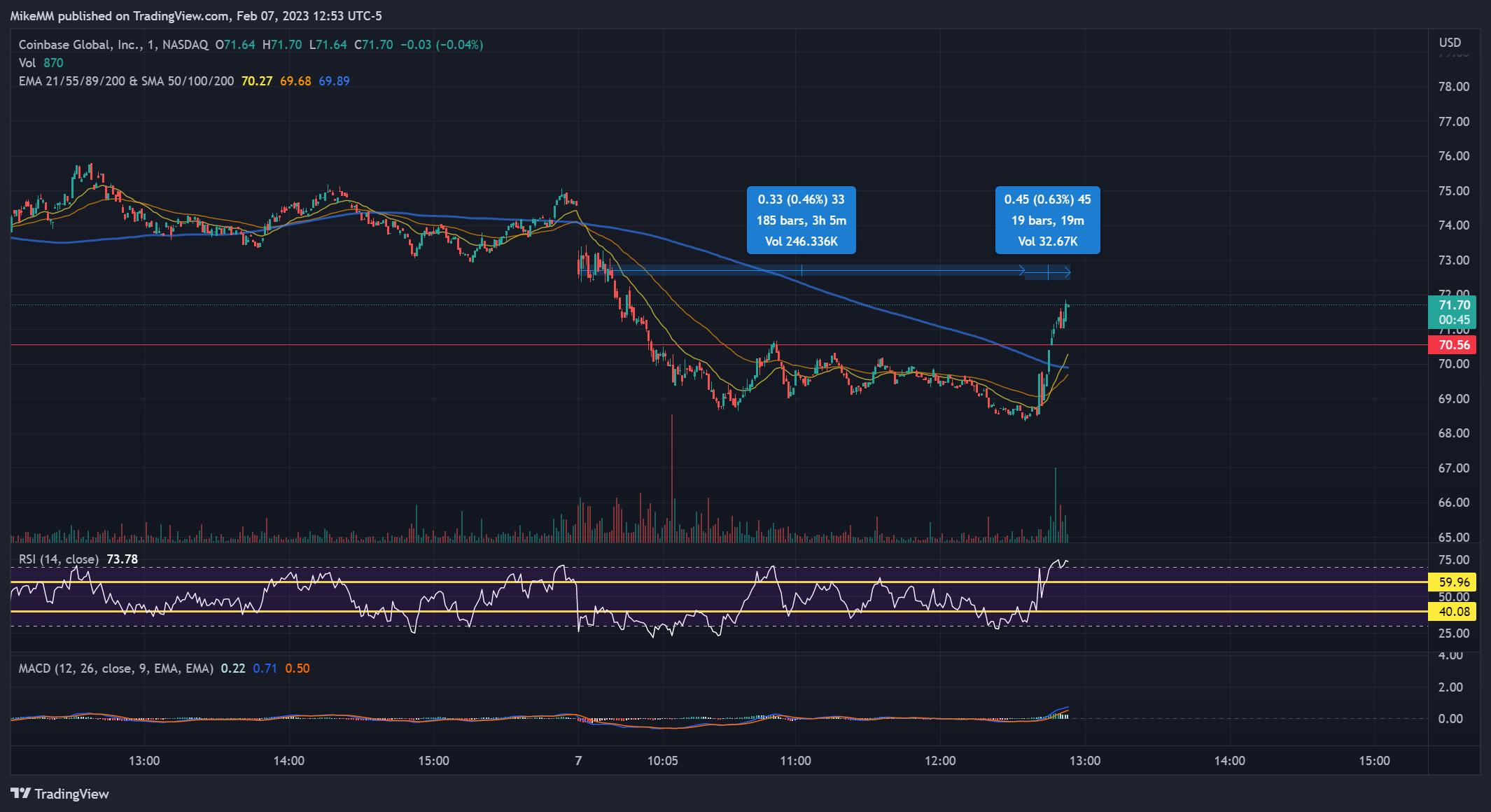Open the RSI (14, close) legend
Viewport: 1491px width, 812px height.
tap(59, 559)
